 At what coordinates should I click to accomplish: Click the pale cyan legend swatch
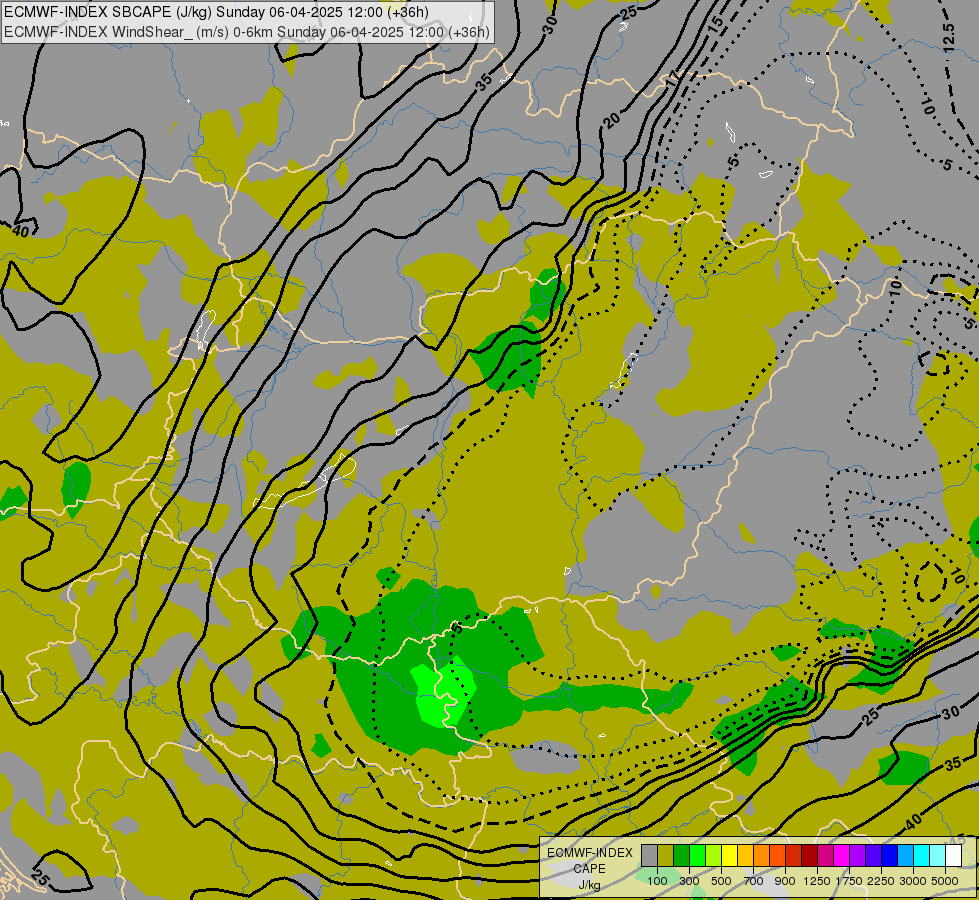click(x=938, y=855)
